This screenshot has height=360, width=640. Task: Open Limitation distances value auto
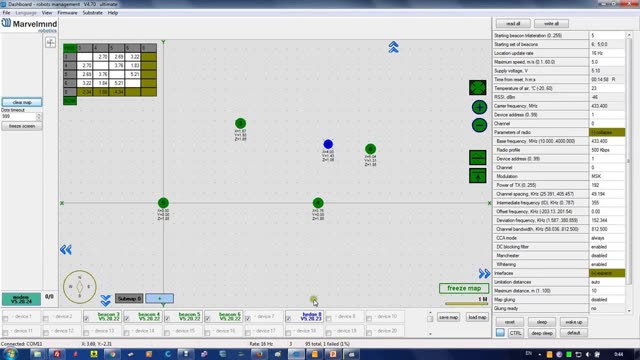tap(607, 282)
